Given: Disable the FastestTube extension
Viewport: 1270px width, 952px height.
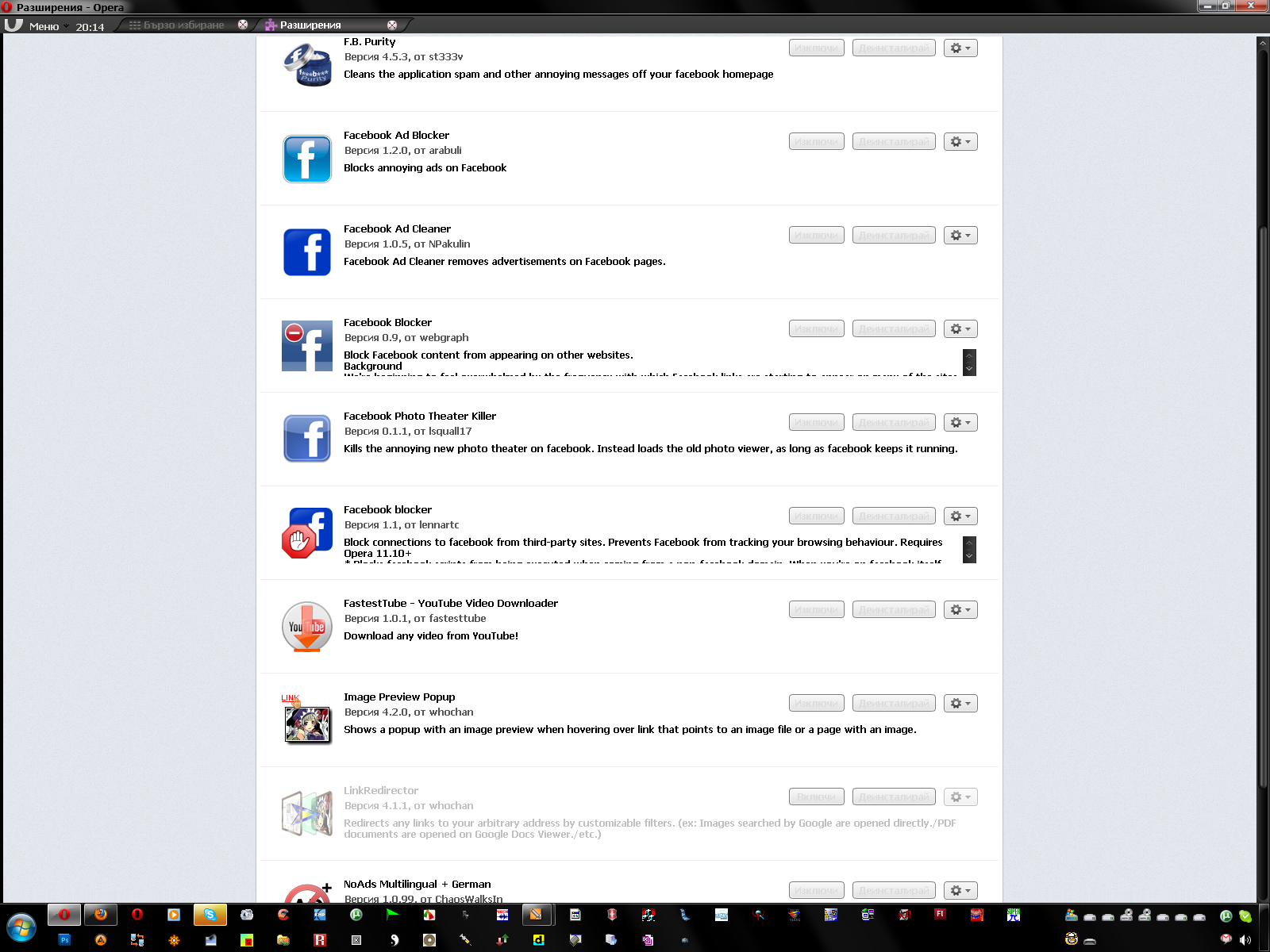Looking at the screenshot, I should coord(817,610).
